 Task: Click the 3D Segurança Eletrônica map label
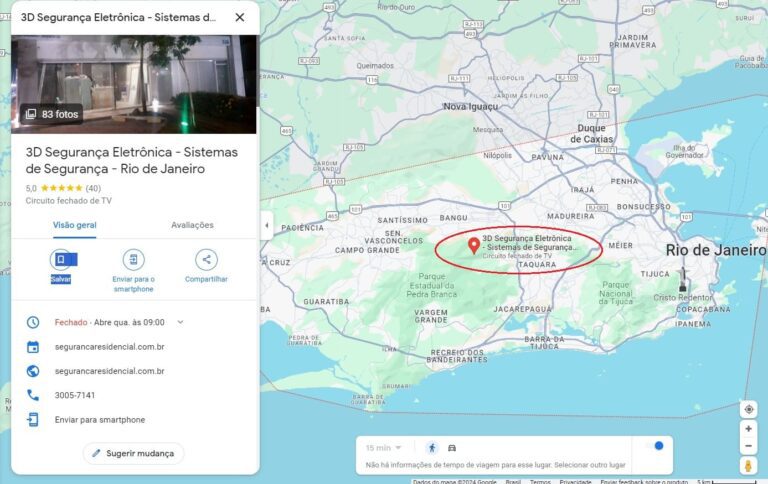click(x=529, y=243)
